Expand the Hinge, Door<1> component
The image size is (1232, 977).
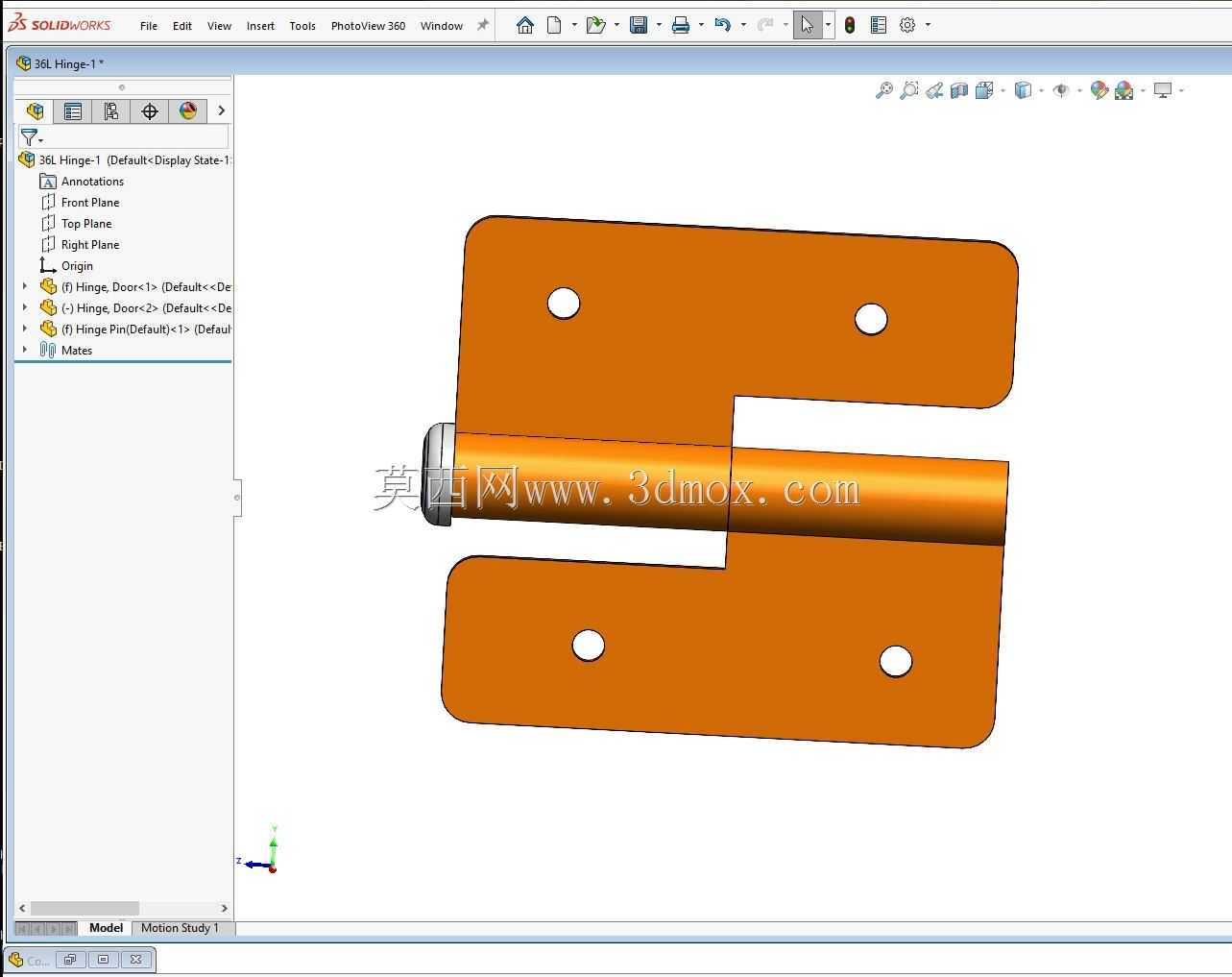click(x=25, y=286)
